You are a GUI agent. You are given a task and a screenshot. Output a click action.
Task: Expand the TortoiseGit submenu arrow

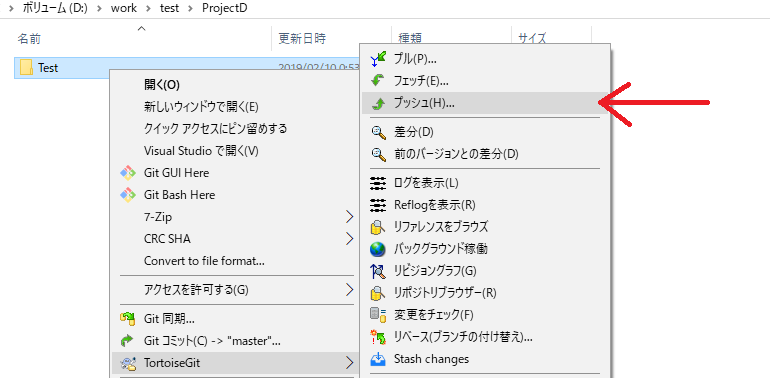pos(349,363)
